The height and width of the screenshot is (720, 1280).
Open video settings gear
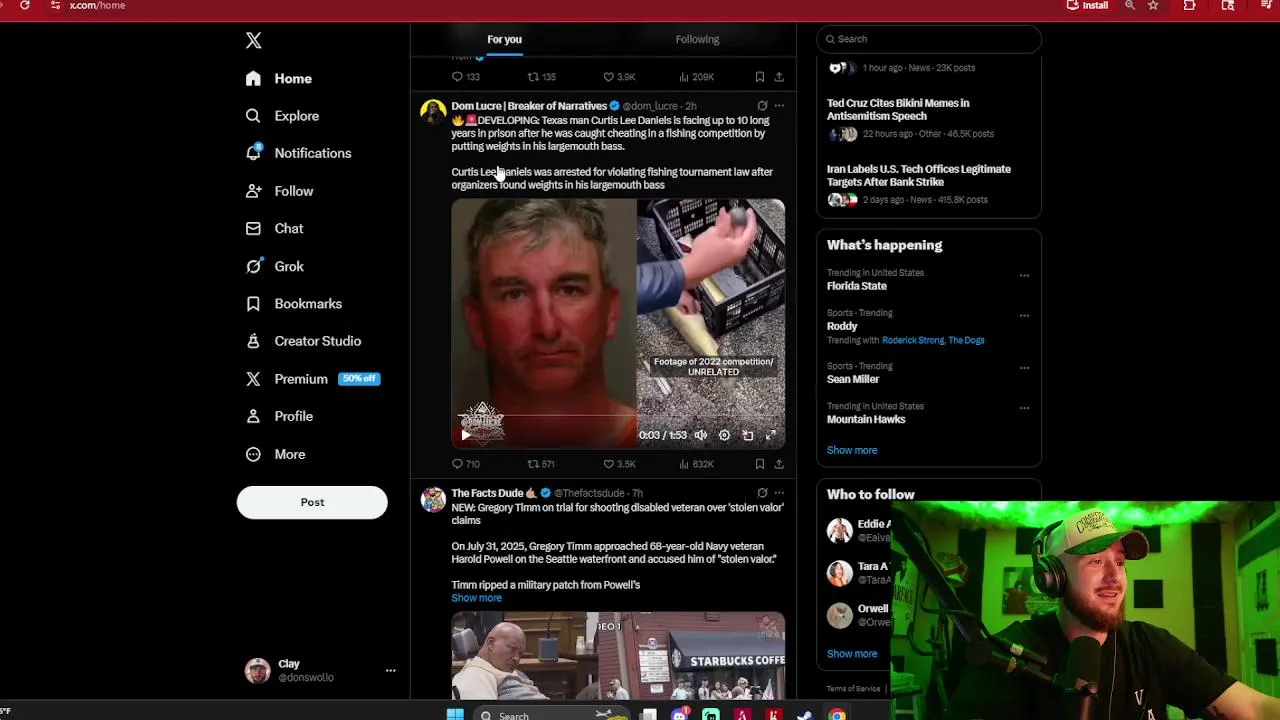(x=724, y=435)
